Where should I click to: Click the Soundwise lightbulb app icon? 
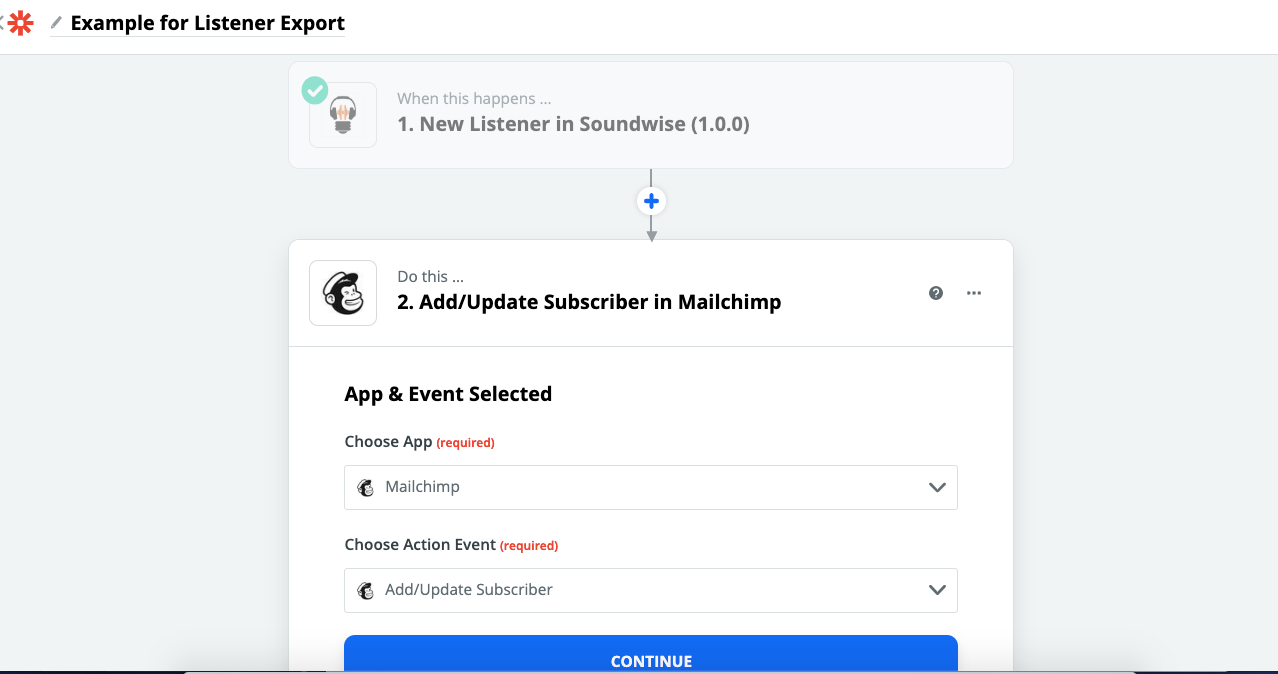pos(343,115)
